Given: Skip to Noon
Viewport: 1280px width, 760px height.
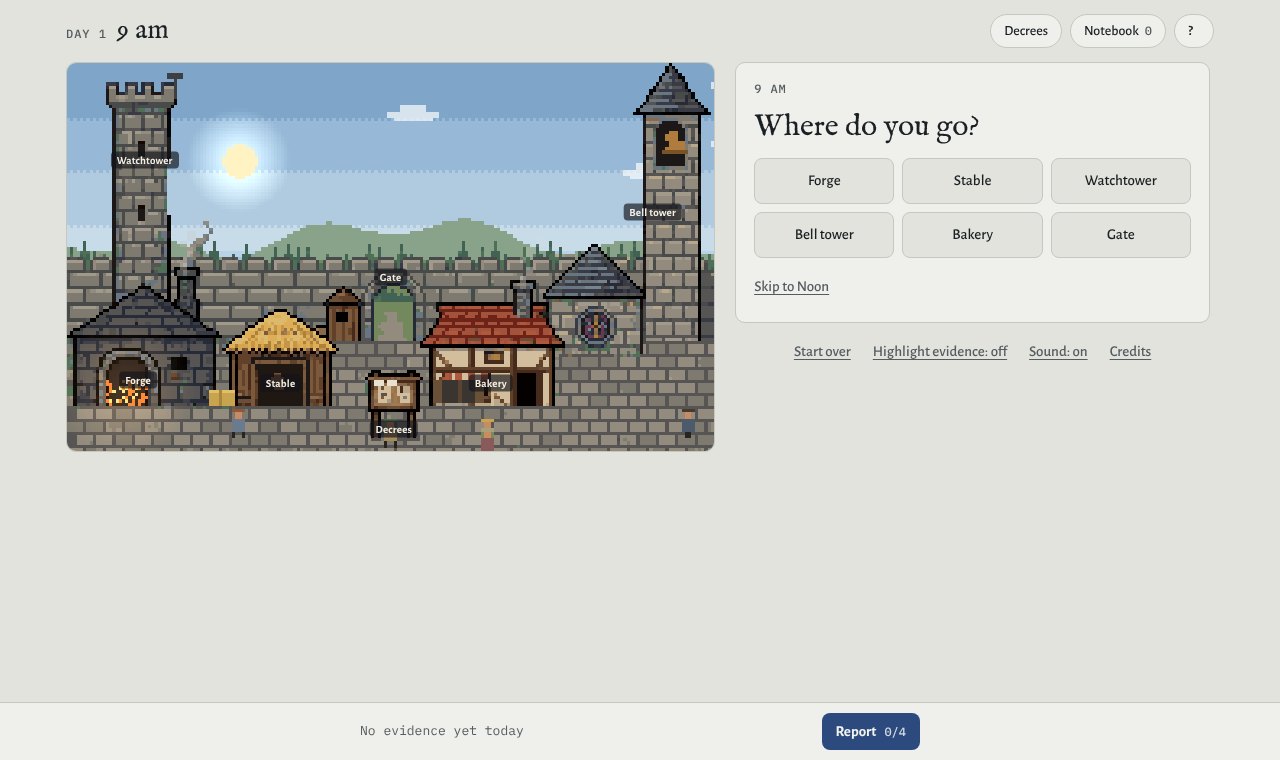Looking at the screenshot, I should tap(791, 287).
